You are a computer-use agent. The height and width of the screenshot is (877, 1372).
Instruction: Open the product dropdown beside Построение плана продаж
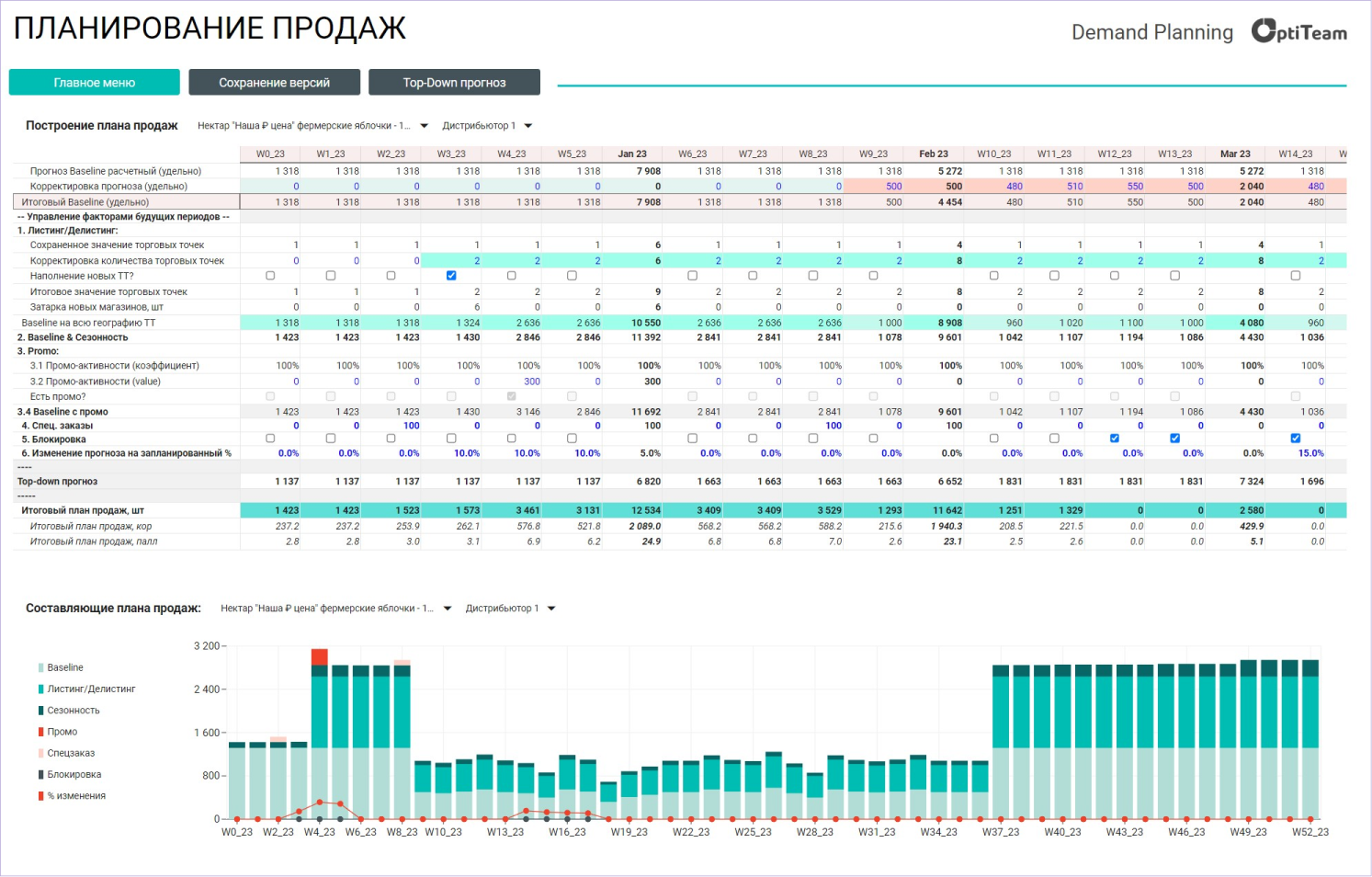pos(312,126)
